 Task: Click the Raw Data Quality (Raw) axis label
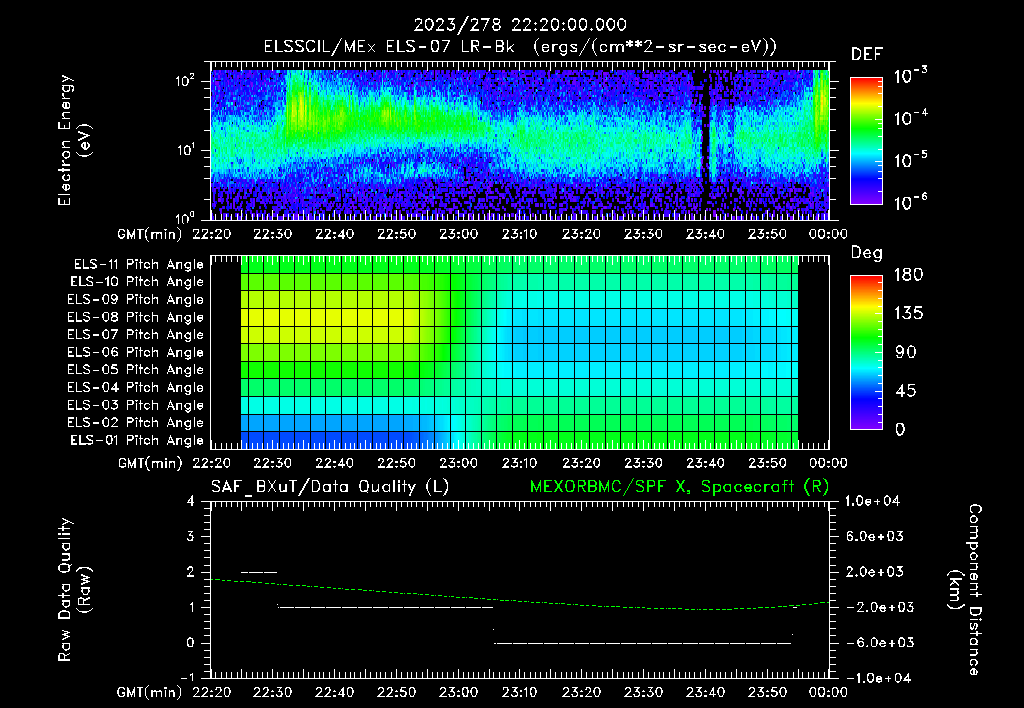74,590
